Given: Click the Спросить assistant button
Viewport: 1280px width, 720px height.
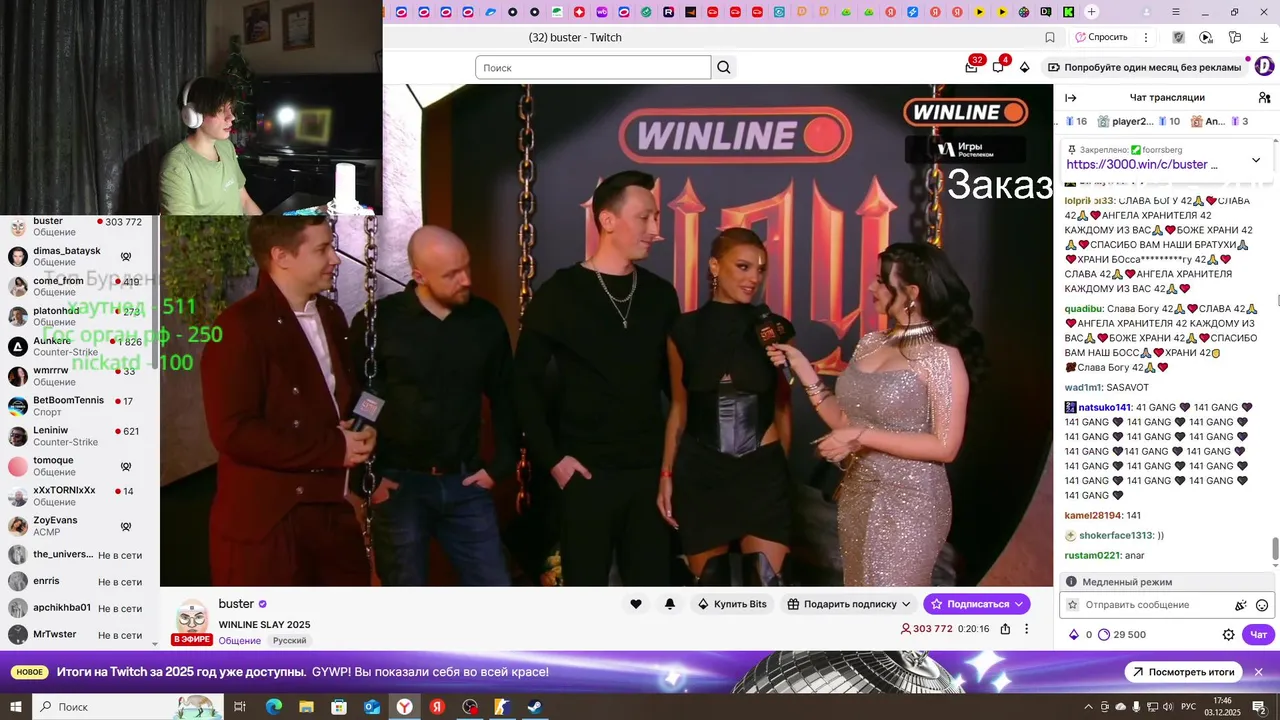Looking at the screenshot, I should point(1100,37).
